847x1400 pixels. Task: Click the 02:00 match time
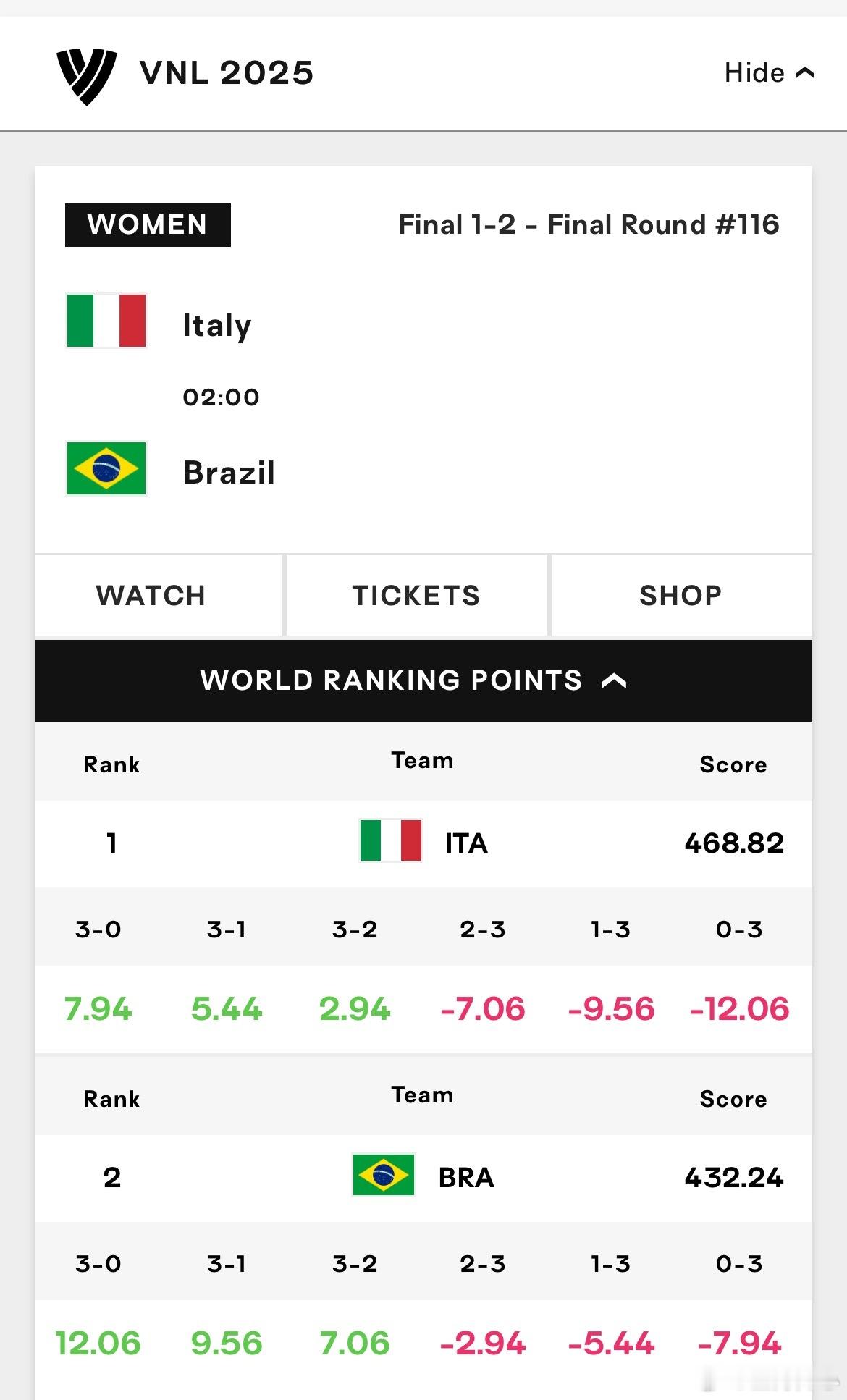pos(221,397)
